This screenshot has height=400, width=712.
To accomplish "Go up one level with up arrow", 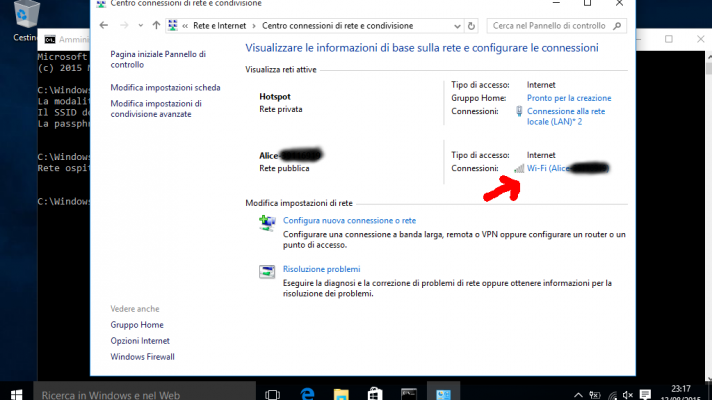I will coord(156,25).
